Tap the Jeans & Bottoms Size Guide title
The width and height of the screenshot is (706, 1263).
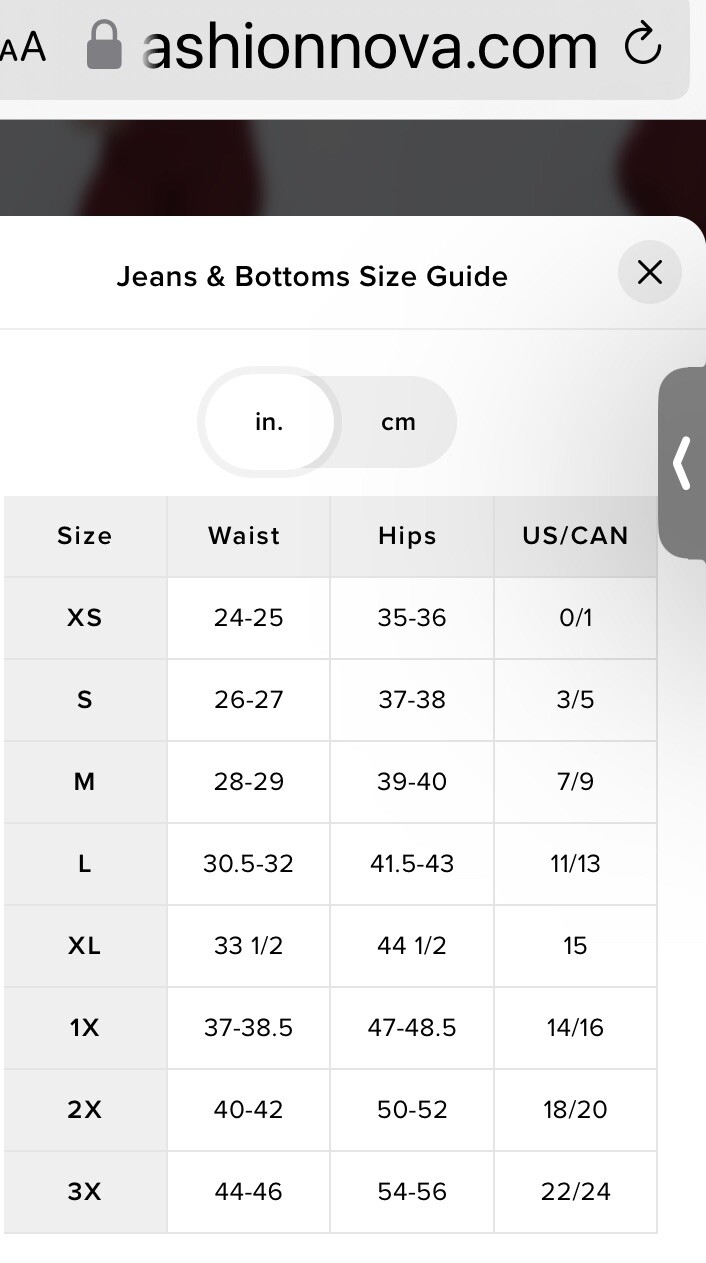point(312,276)
